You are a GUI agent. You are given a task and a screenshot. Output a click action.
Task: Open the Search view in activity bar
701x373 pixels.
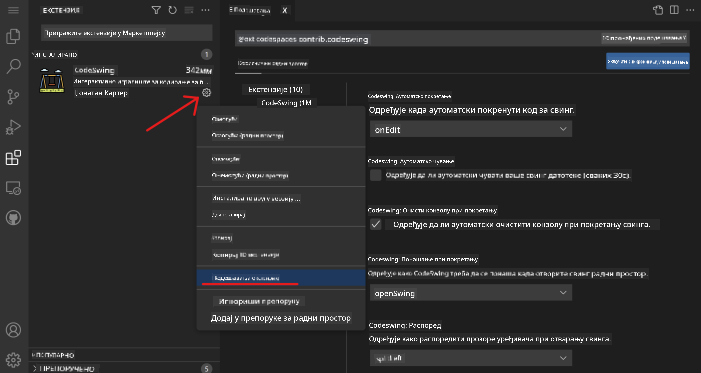(13, 67)
